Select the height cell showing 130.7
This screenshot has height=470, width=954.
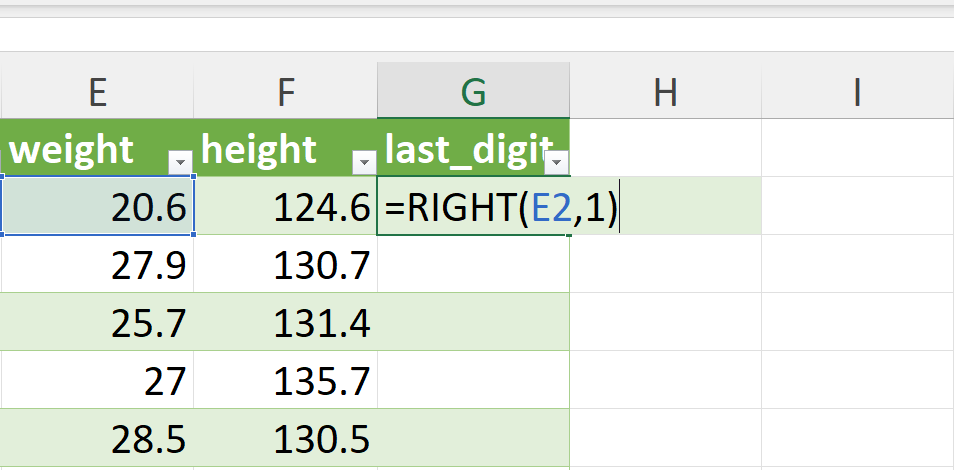point(285,264)
